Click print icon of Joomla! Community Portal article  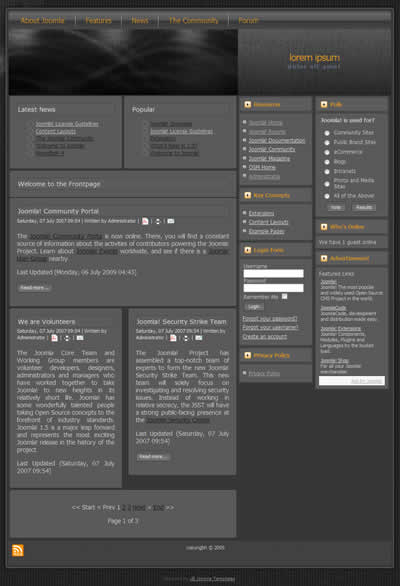[158, 221]
